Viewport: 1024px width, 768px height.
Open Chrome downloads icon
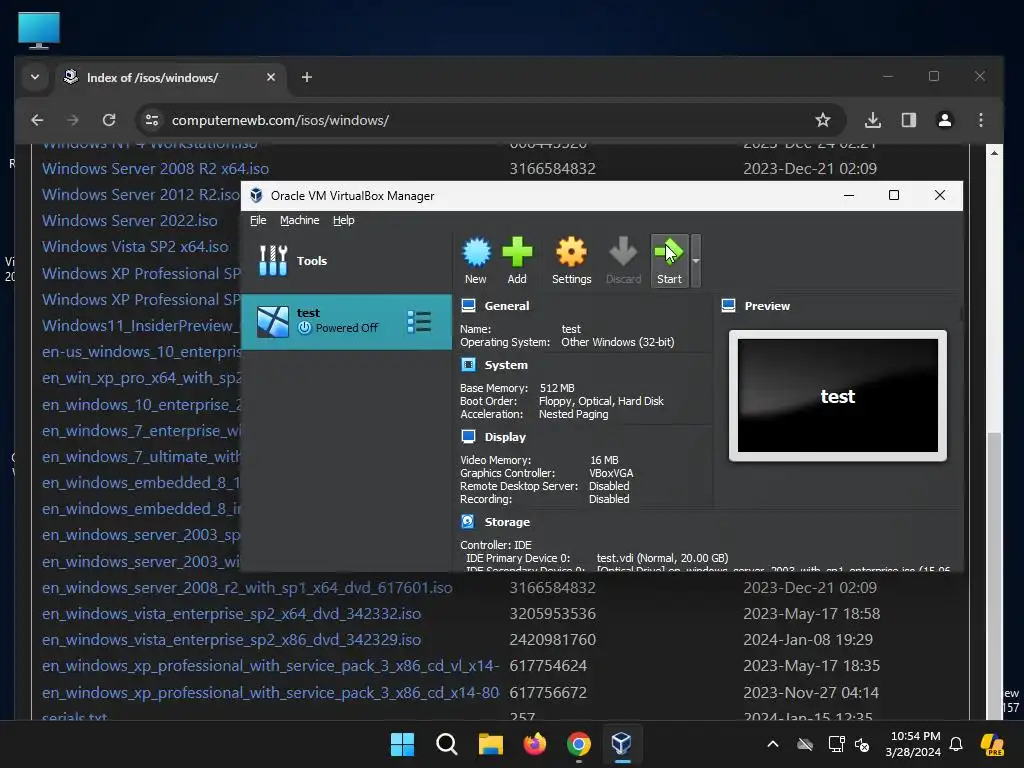coord(872,120)
